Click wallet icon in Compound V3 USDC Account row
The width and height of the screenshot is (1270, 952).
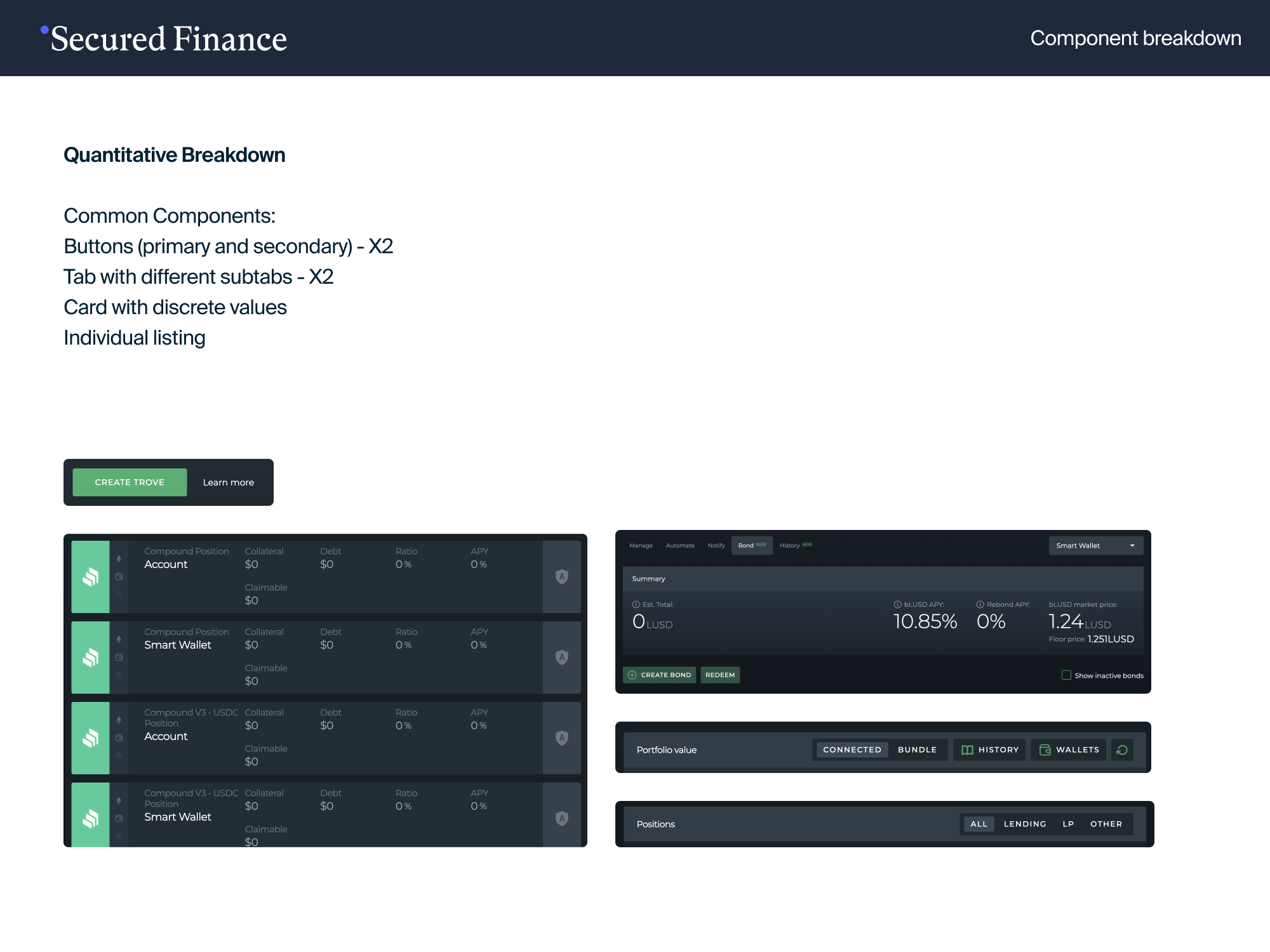pos(119,738)
